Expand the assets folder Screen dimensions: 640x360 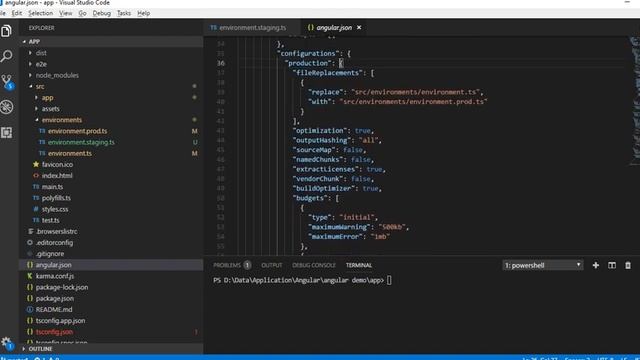(36, 109)
